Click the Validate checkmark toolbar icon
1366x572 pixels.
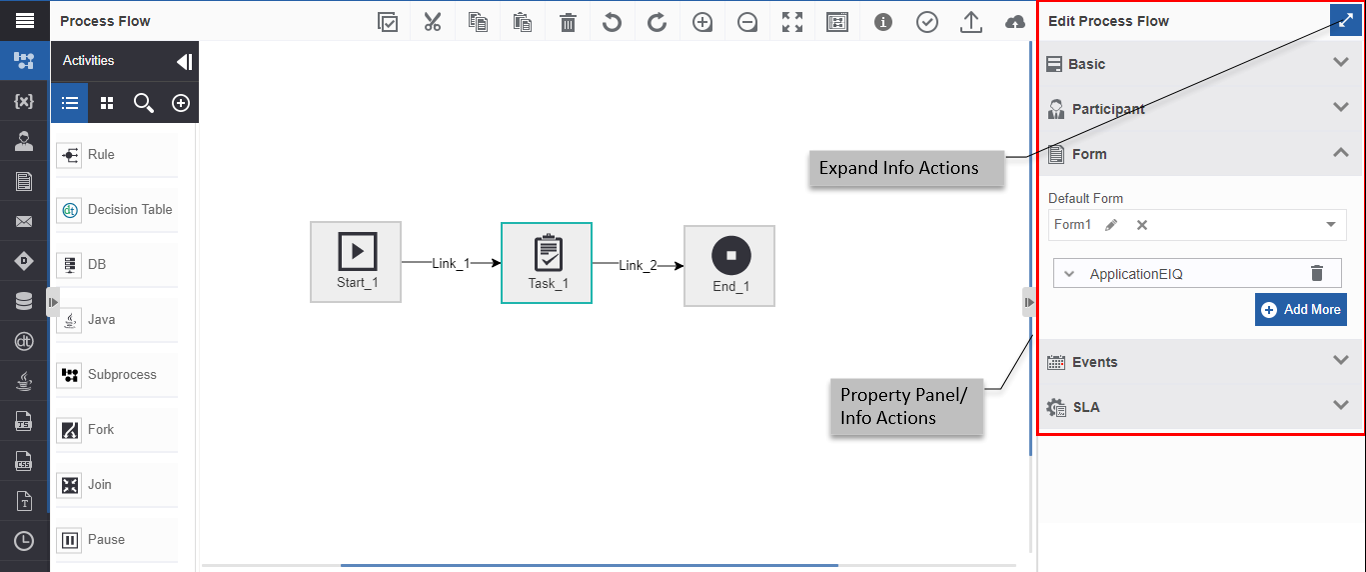(x=927, y=22)
